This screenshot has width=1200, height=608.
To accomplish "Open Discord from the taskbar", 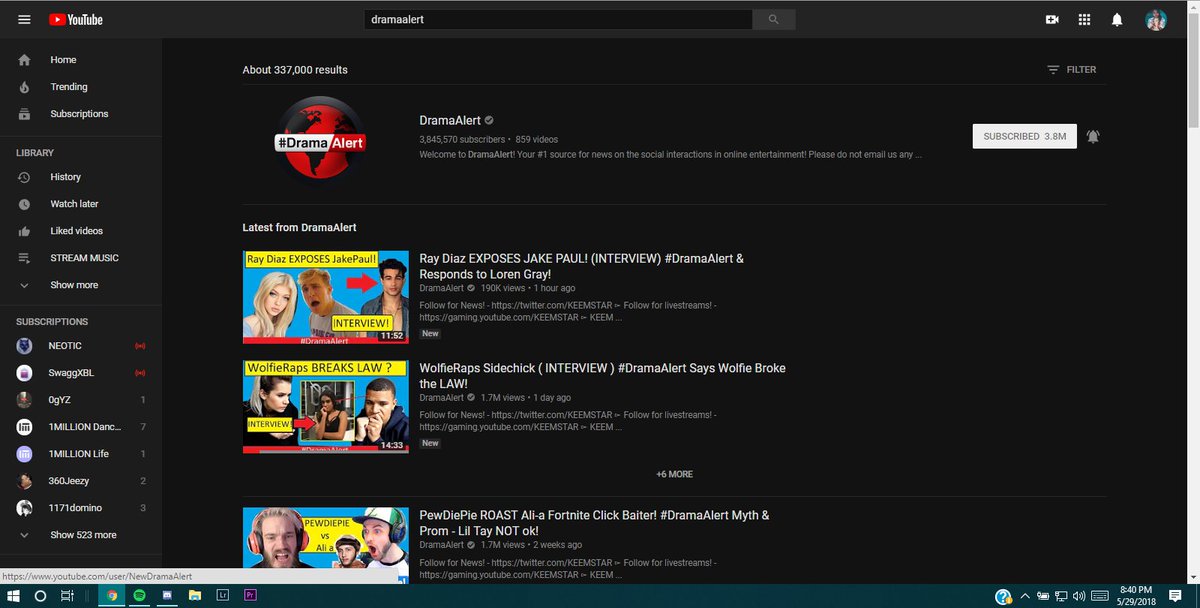I will (167, 595).
